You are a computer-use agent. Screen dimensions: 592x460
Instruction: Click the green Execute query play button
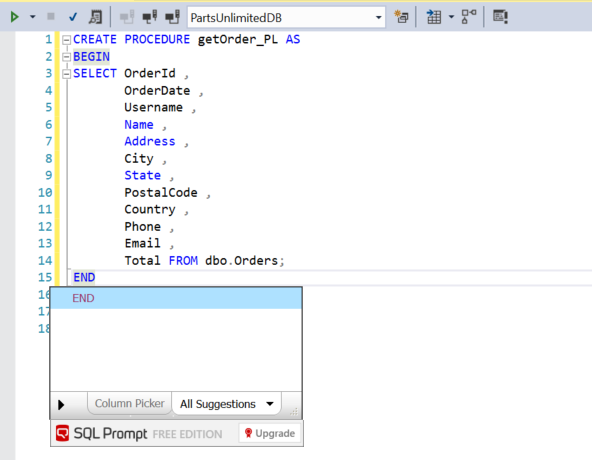(14, 17)
